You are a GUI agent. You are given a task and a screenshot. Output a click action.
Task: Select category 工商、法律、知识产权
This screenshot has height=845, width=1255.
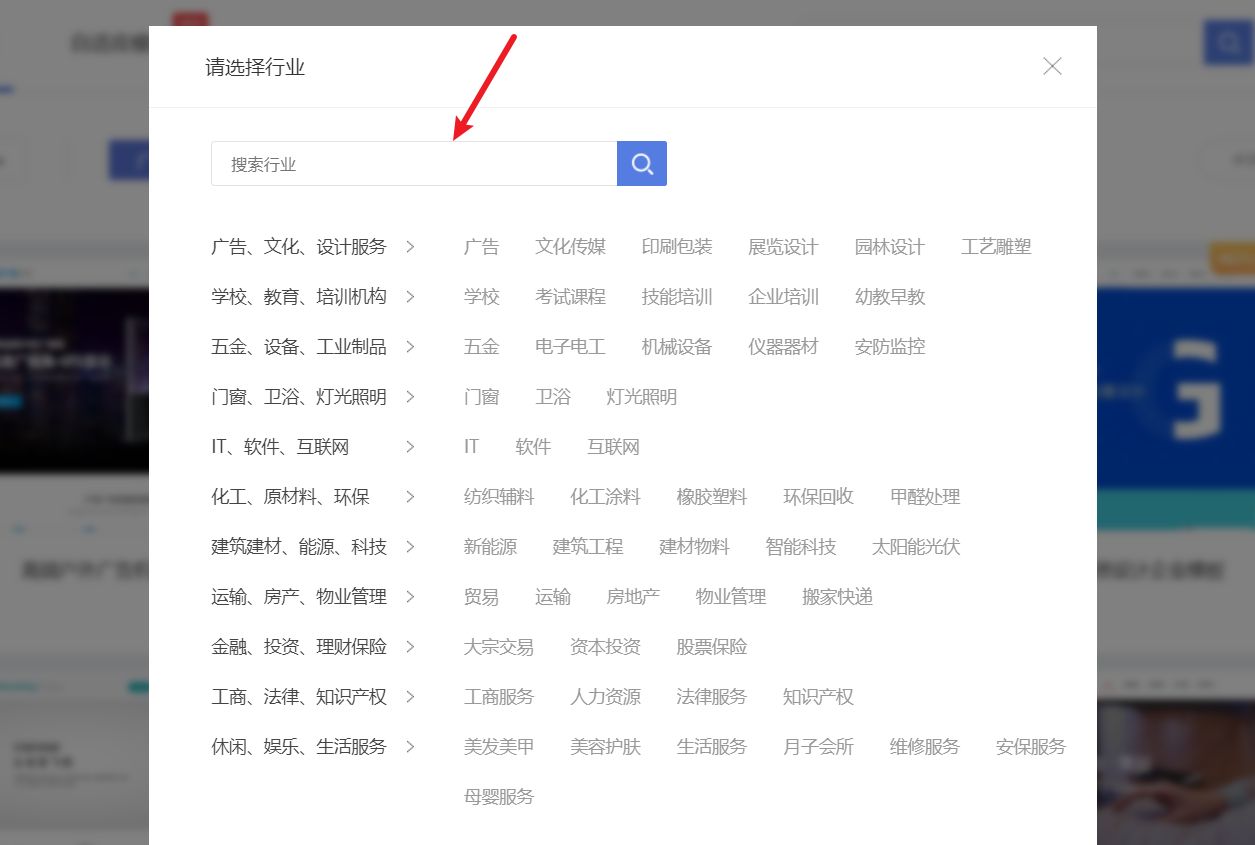299,697
